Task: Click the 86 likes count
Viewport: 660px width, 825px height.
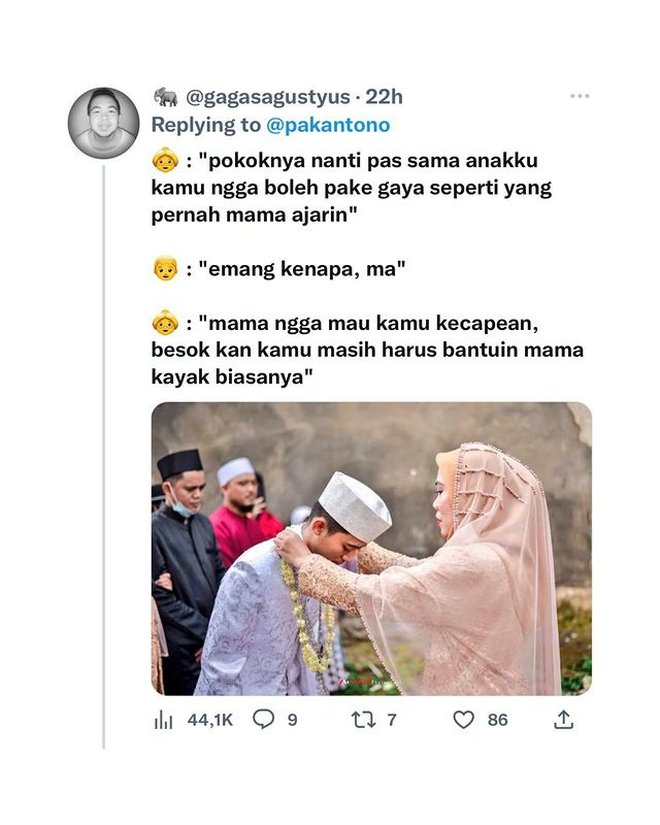Action: pyautogui.click(x=497, y=720)
